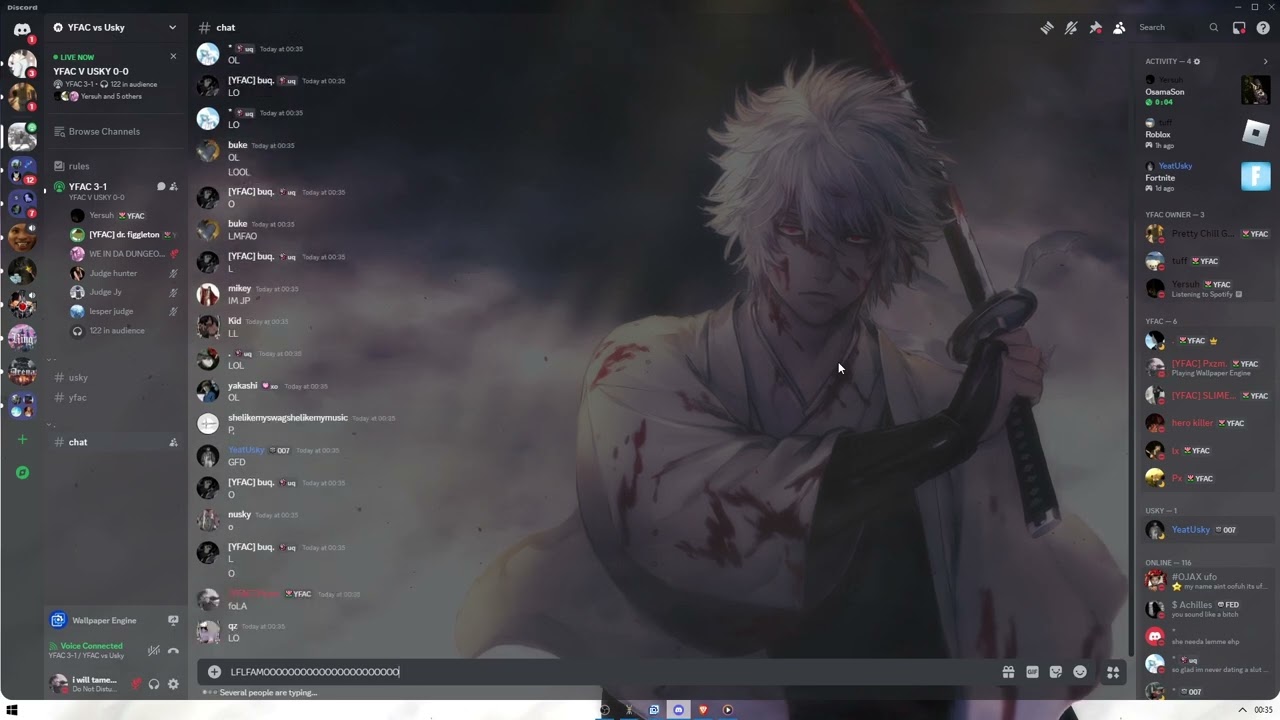This screenshot has width=1280, height=720.
Task: Collapse category above chat channel
Action: [x=51, y=423]
